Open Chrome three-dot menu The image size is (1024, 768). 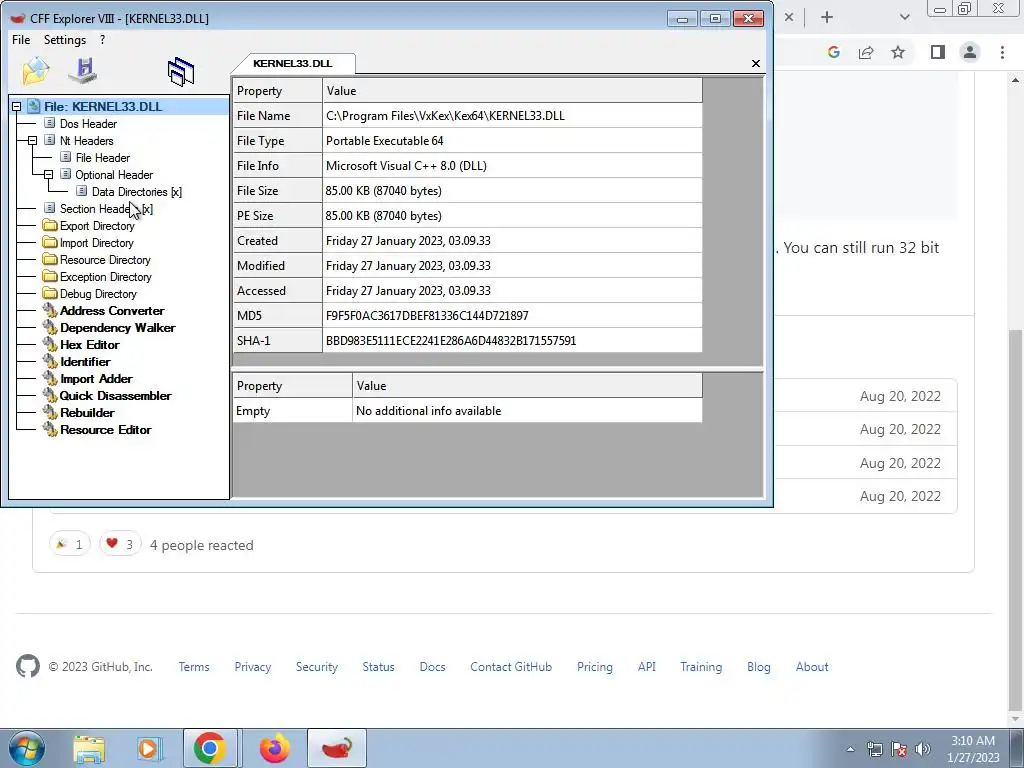[1002, 52]
